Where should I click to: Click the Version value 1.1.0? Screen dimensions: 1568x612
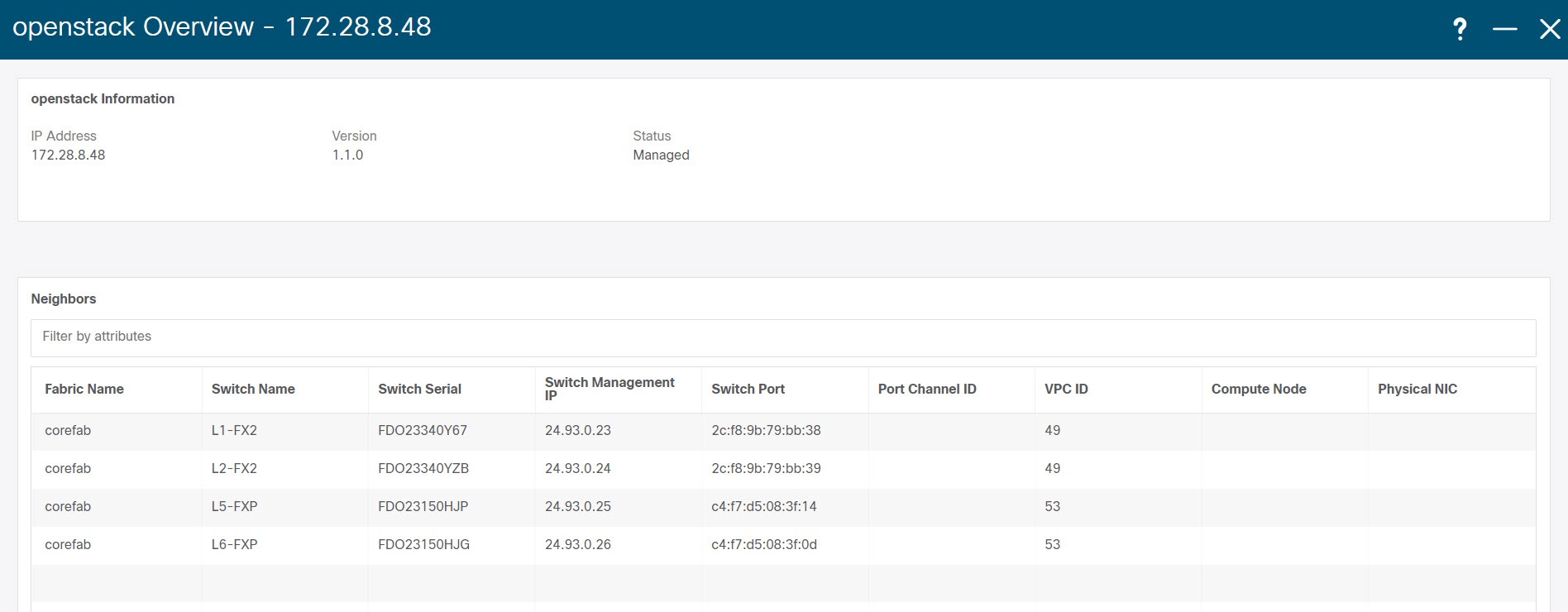point(347,155)
